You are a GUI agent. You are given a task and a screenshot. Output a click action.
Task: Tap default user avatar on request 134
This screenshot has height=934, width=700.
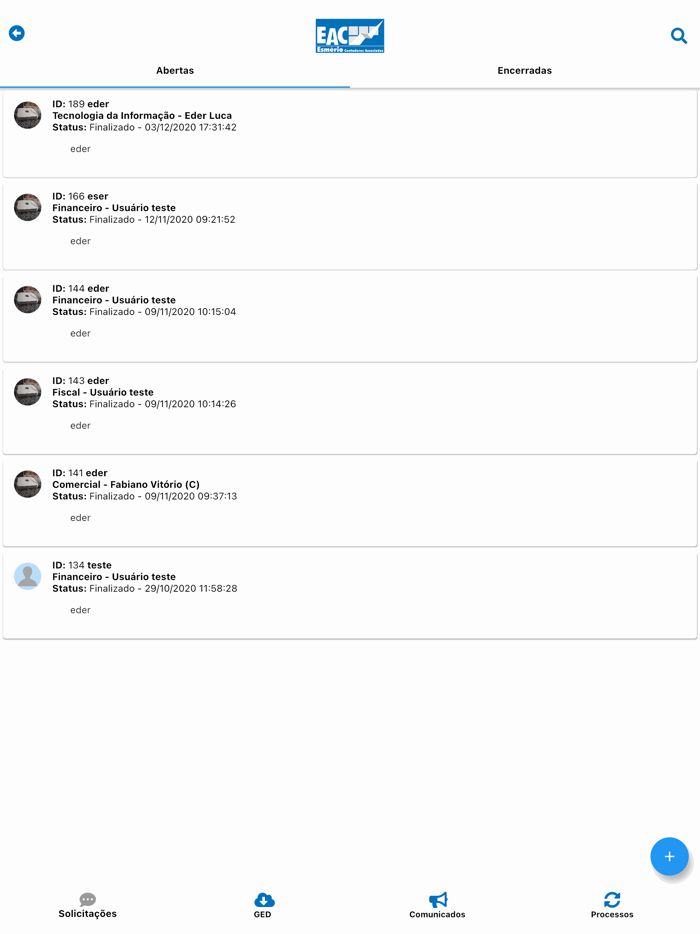(28, 576)
